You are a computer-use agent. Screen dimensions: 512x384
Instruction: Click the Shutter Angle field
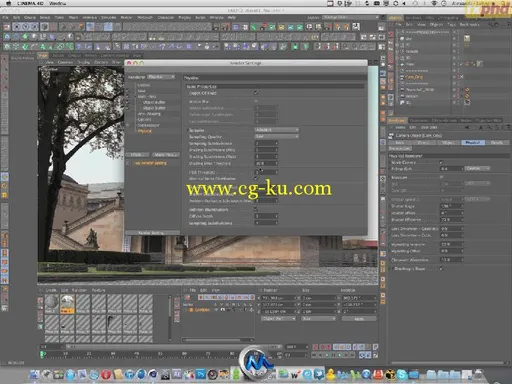pyautogui.click(x=452, y=206)
